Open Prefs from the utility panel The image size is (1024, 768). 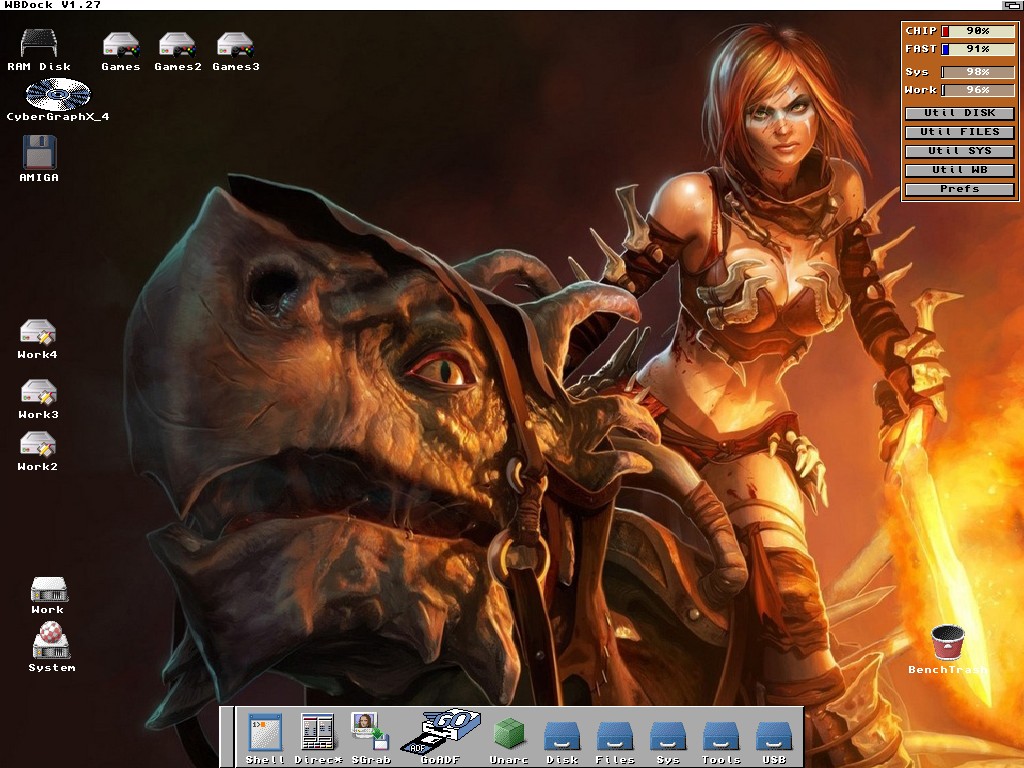pos(959,189)
